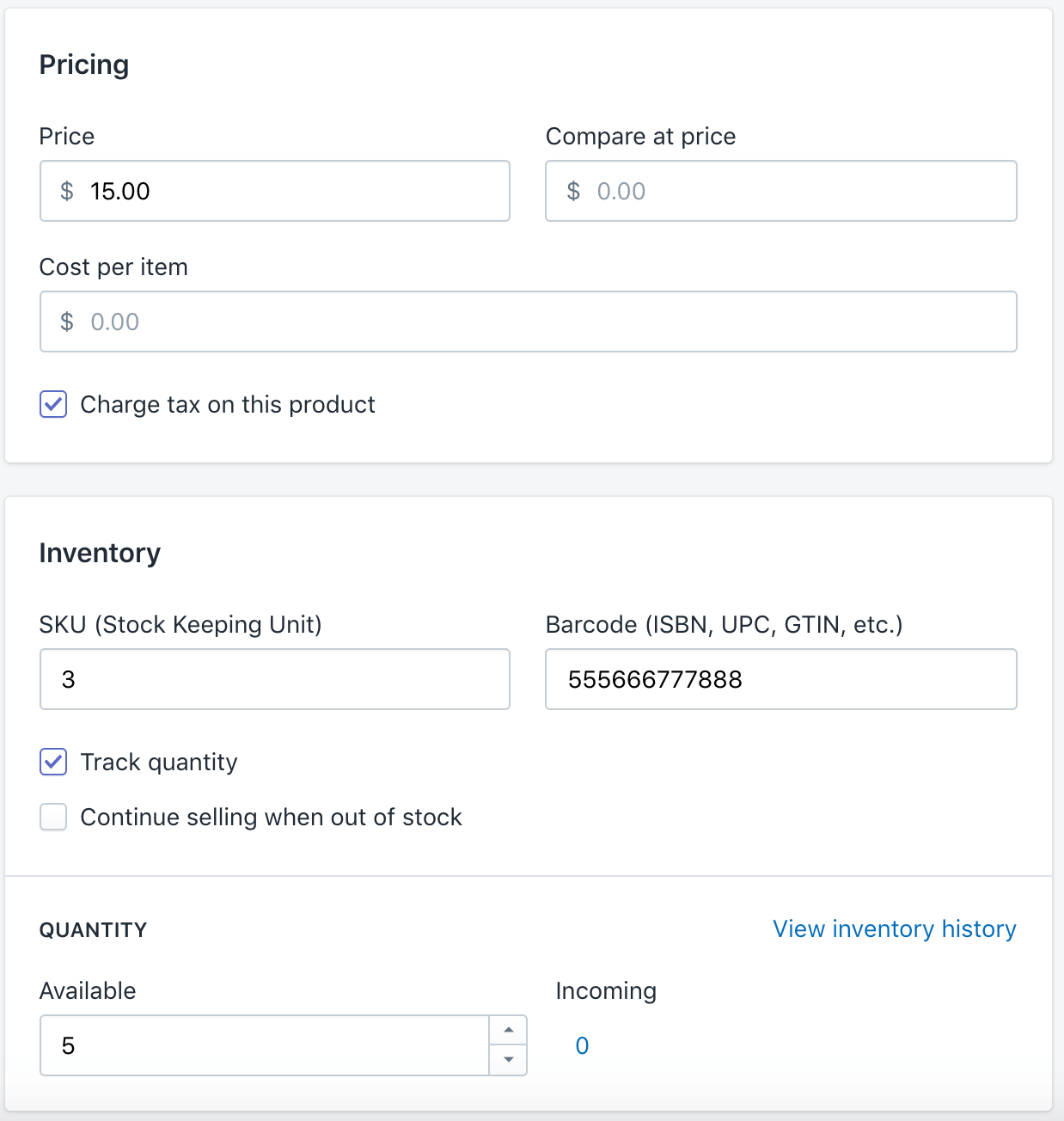Viewport: 1064px width, 1121px height.
Task: Click the dollar sign in Price field
Action: [x=67, y=191]
